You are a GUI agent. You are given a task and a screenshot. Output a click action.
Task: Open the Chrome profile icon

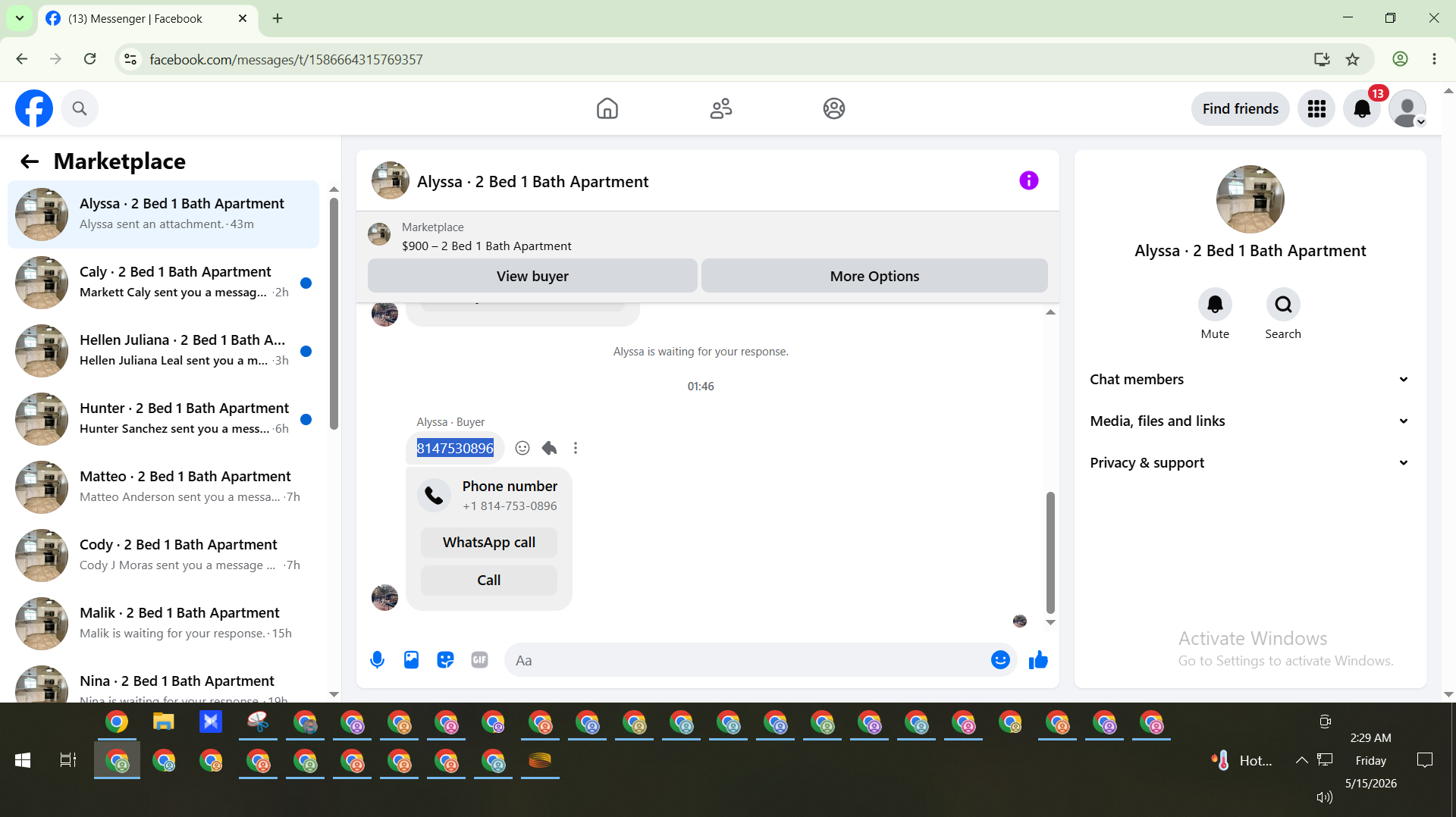pos(1400,59)
